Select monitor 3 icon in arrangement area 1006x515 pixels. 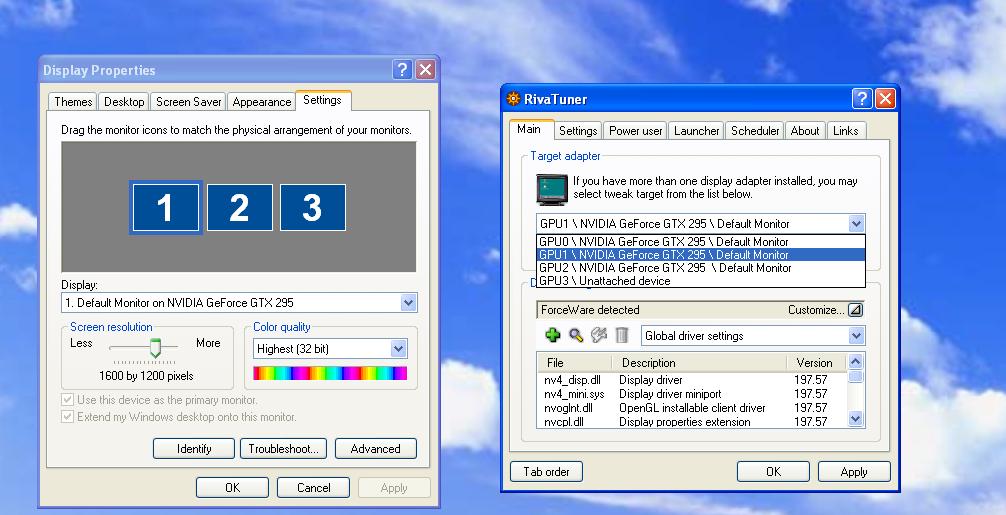pyautogui.click(x=312, y=208)
